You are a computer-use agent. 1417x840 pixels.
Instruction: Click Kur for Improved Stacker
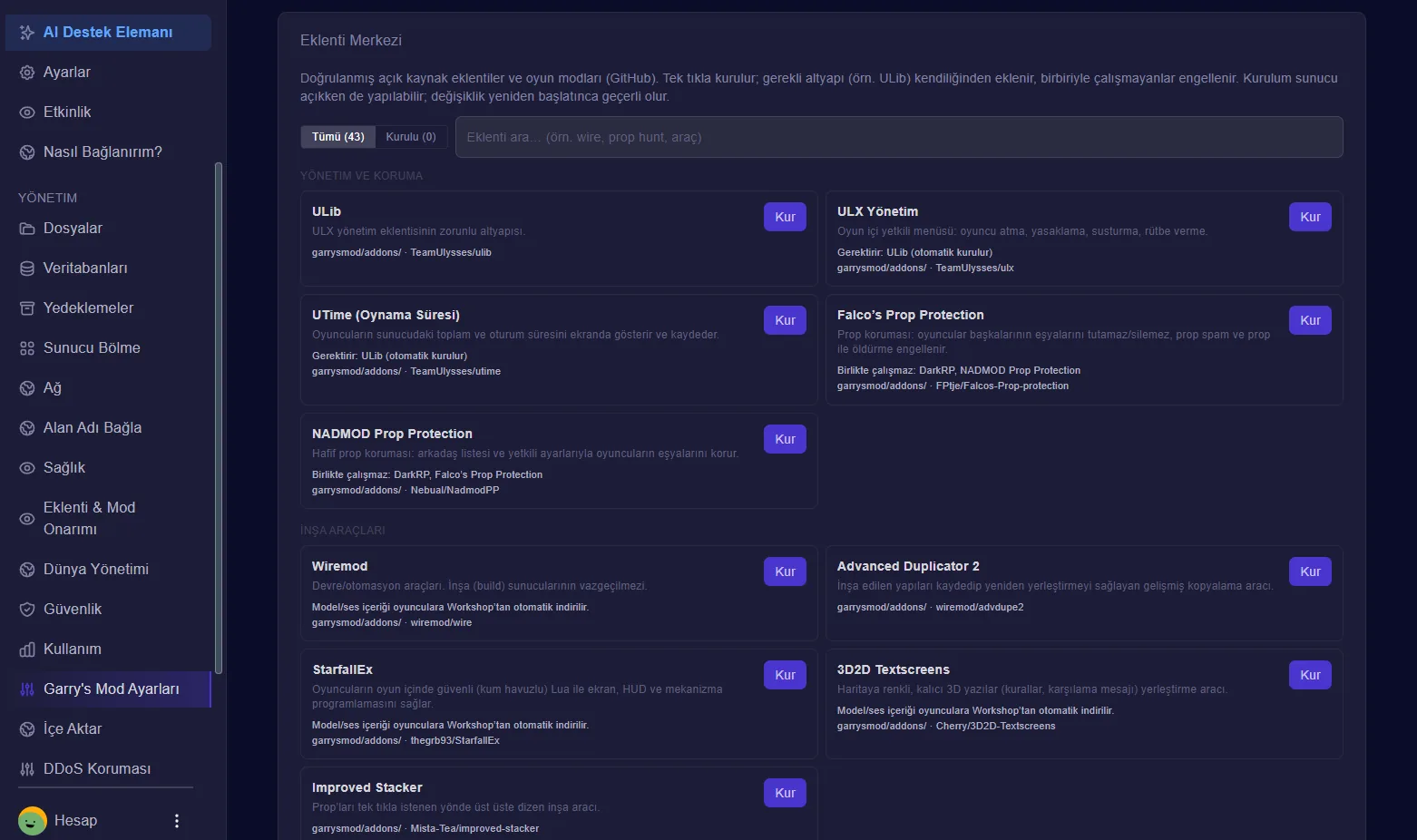[785, 793]
